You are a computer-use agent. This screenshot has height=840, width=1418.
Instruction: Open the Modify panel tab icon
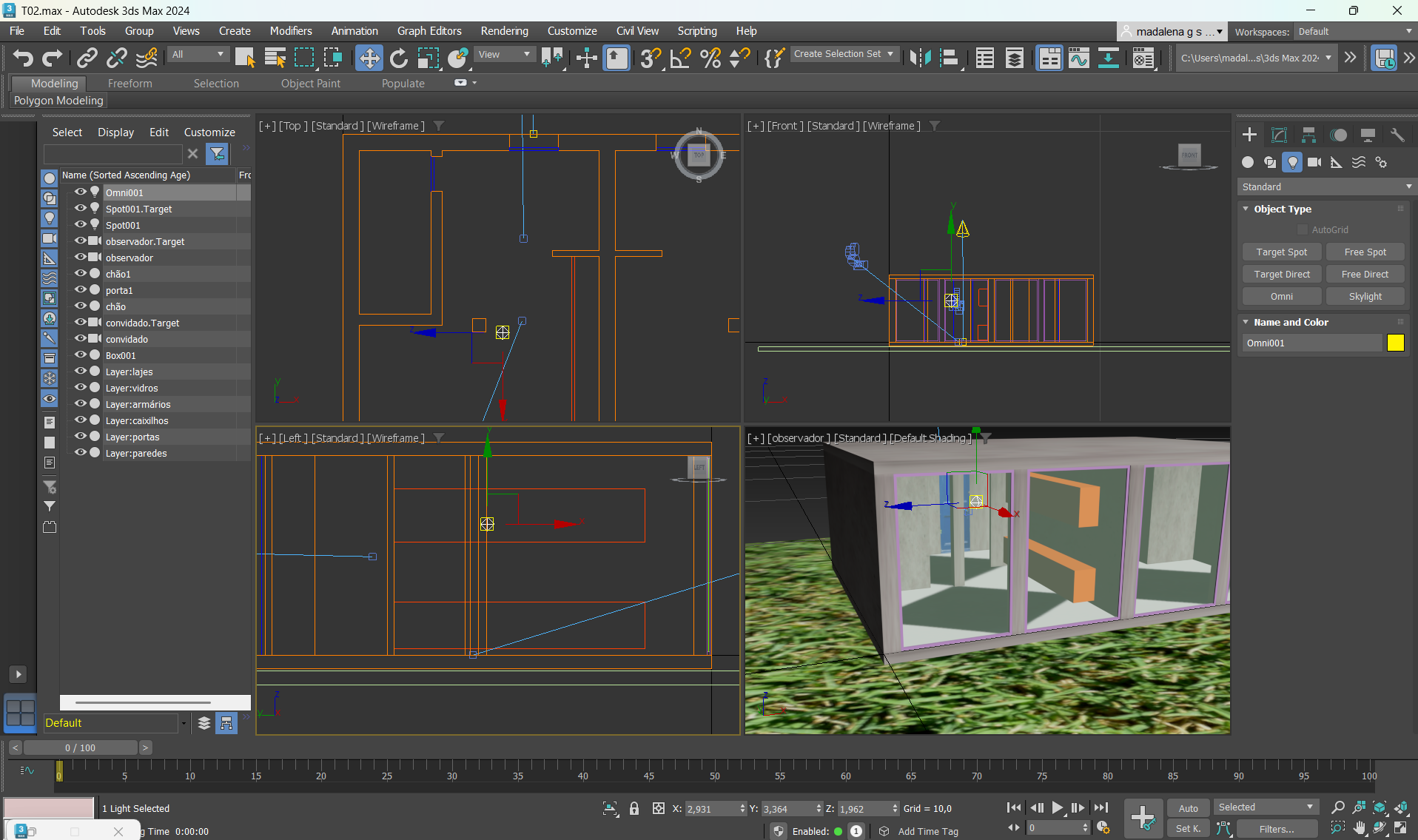1279,135
